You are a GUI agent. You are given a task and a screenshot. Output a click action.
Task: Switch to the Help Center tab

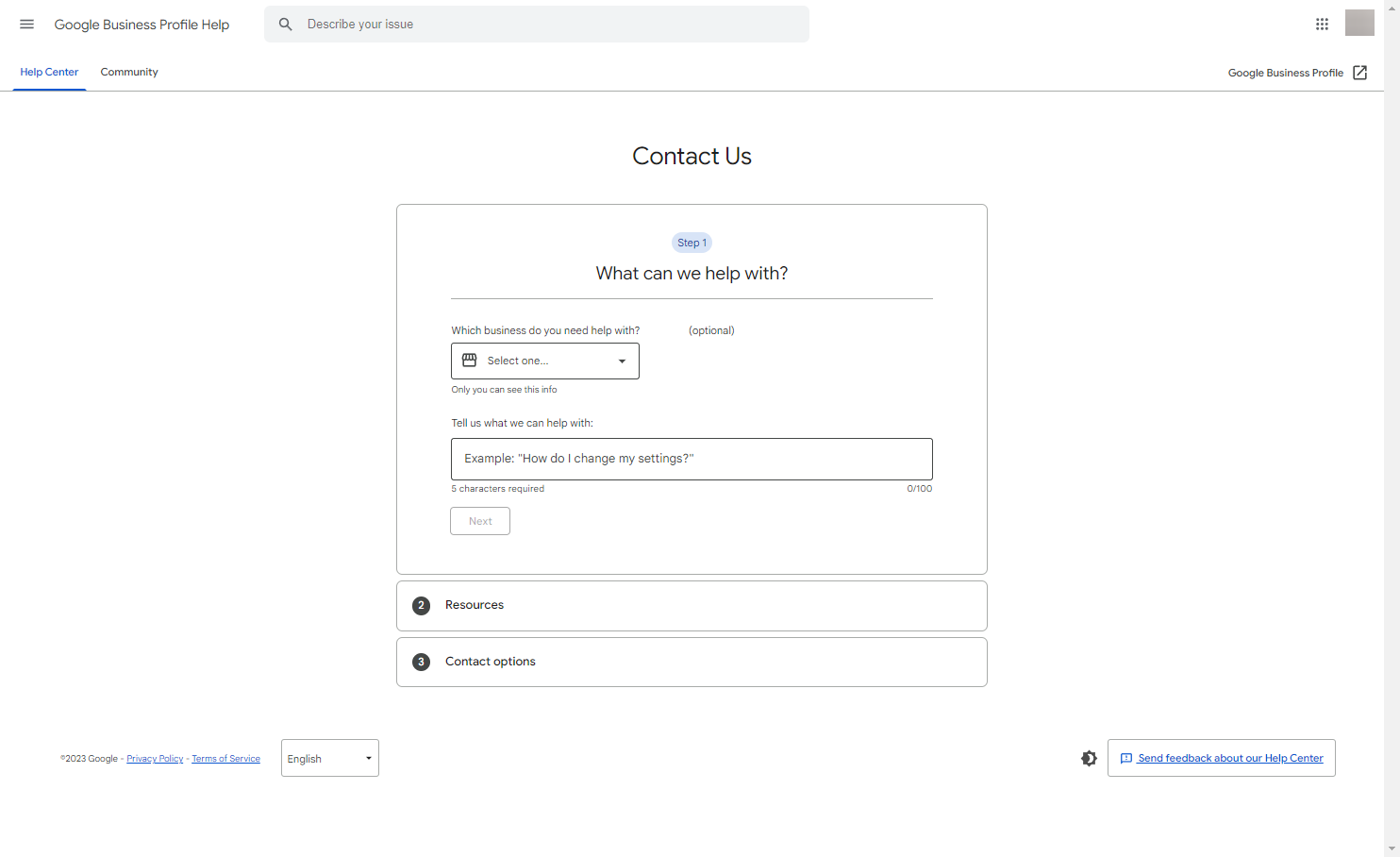pos(49,72)
